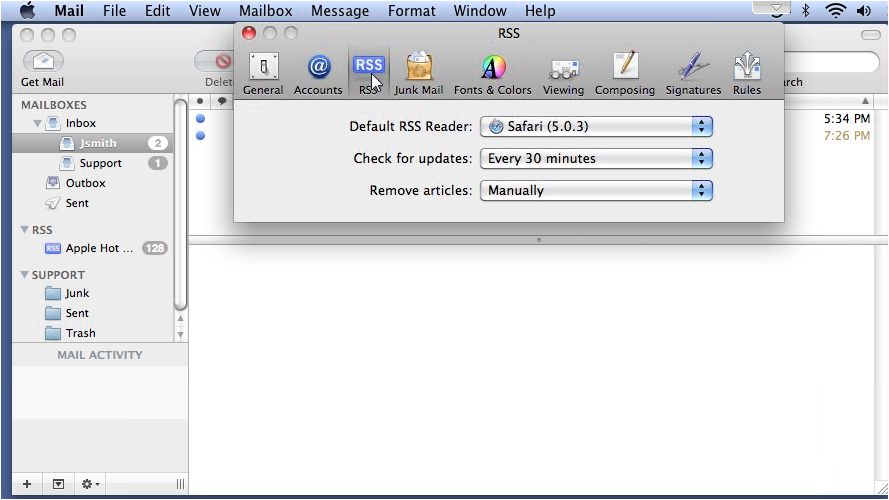Toggle the Mail Activity panel button
Image resolution: width=889 pixels, height=500 pixels.
pos(58,484)
